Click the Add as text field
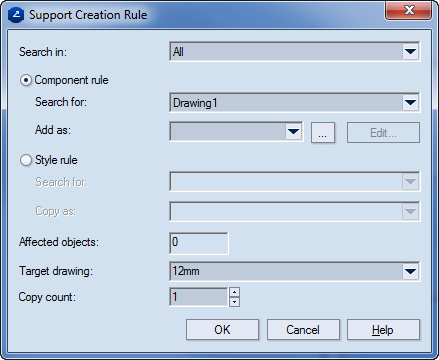The image size is (439, 360). point(228,132)
